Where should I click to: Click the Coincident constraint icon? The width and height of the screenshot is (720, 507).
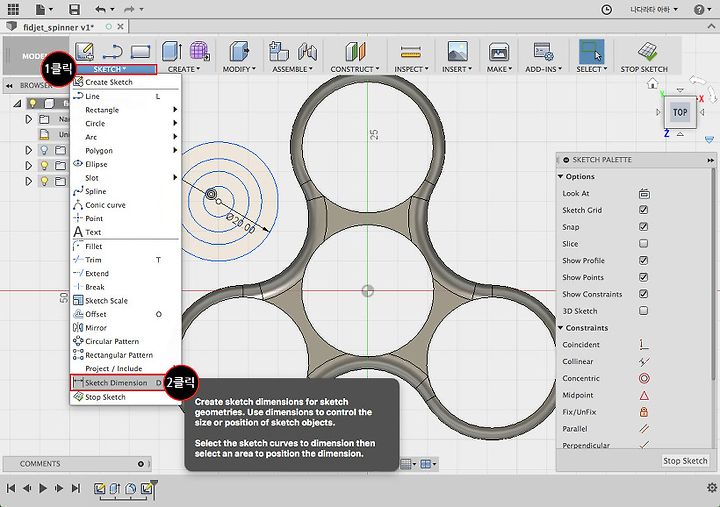coord(644,344)
